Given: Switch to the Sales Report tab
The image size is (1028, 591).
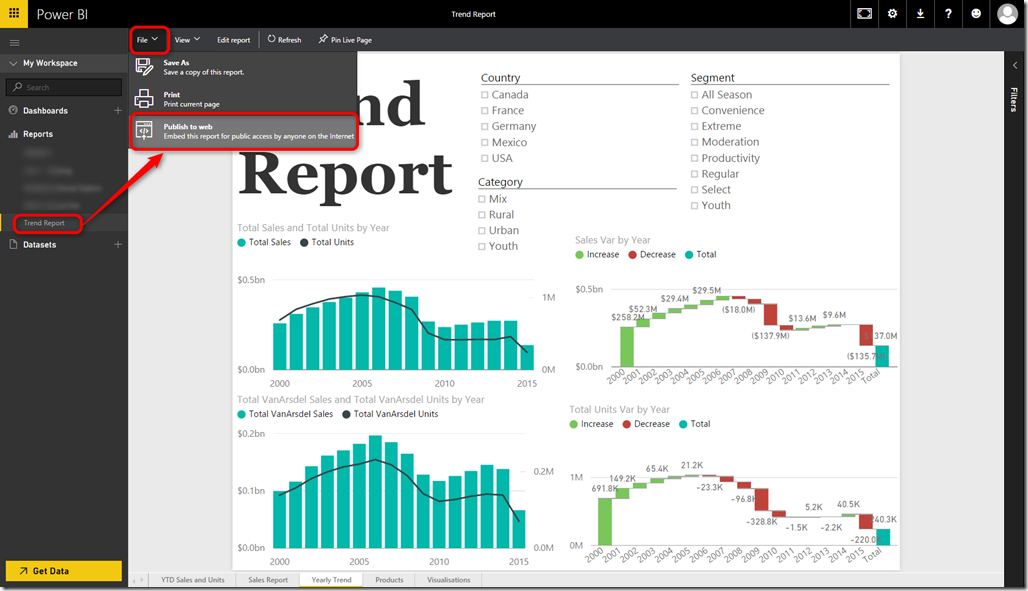Looking at the screenshot, I should tap(267, 580).
